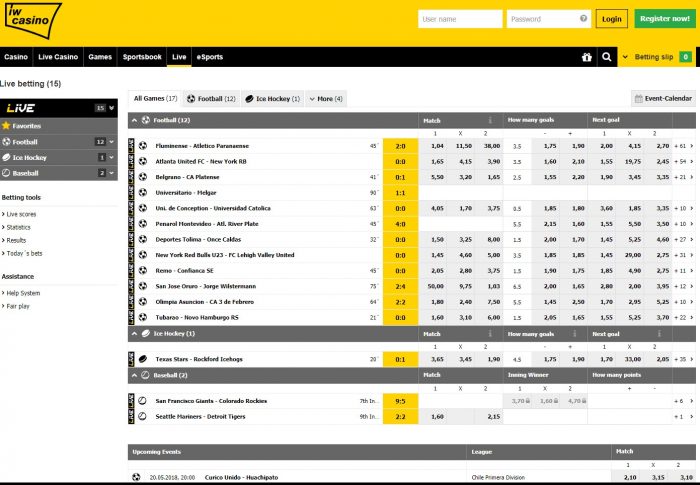This screenshot has height=485, width=700.
Task: Collapse the Baseball (2) section
Action: (134, 376)
